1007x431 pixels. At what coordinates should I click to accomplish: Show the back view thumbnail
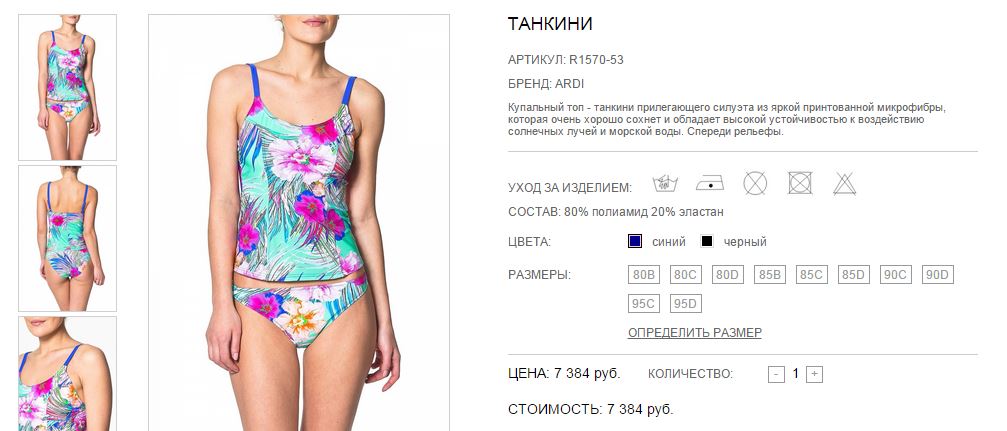67,238
